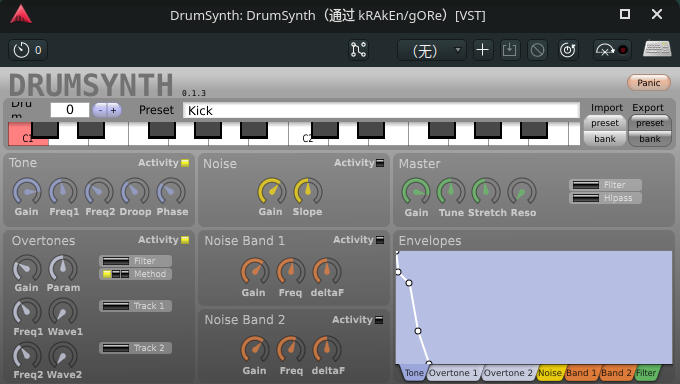Click the delete preset circle-slash icon

537,50
